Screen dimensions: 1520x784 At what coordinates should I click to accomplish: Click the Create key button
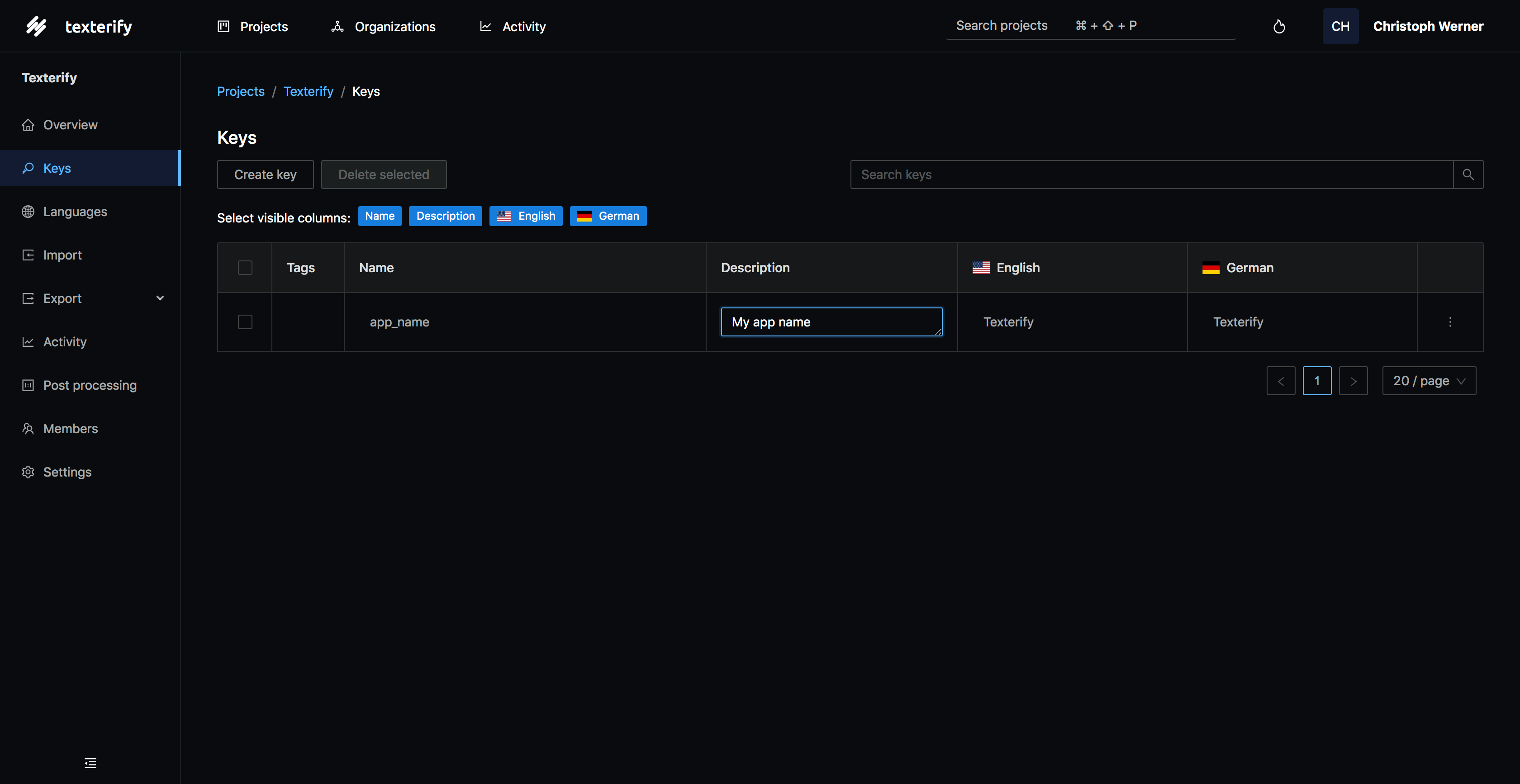(265, 175)
